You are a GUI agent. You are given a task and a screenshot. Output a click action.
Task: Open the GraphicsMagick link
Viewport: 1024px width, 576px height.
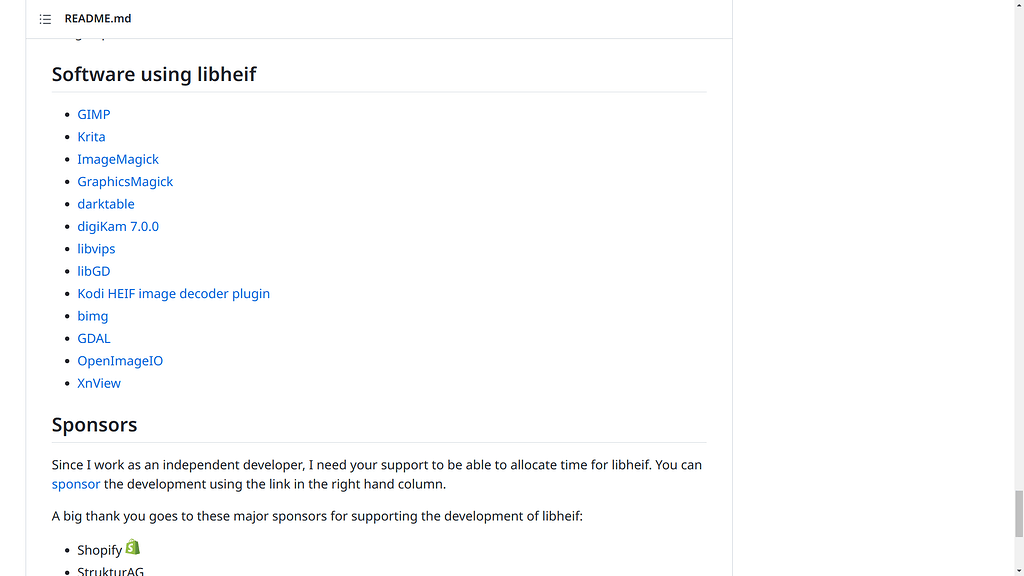[x=125, y=181]
